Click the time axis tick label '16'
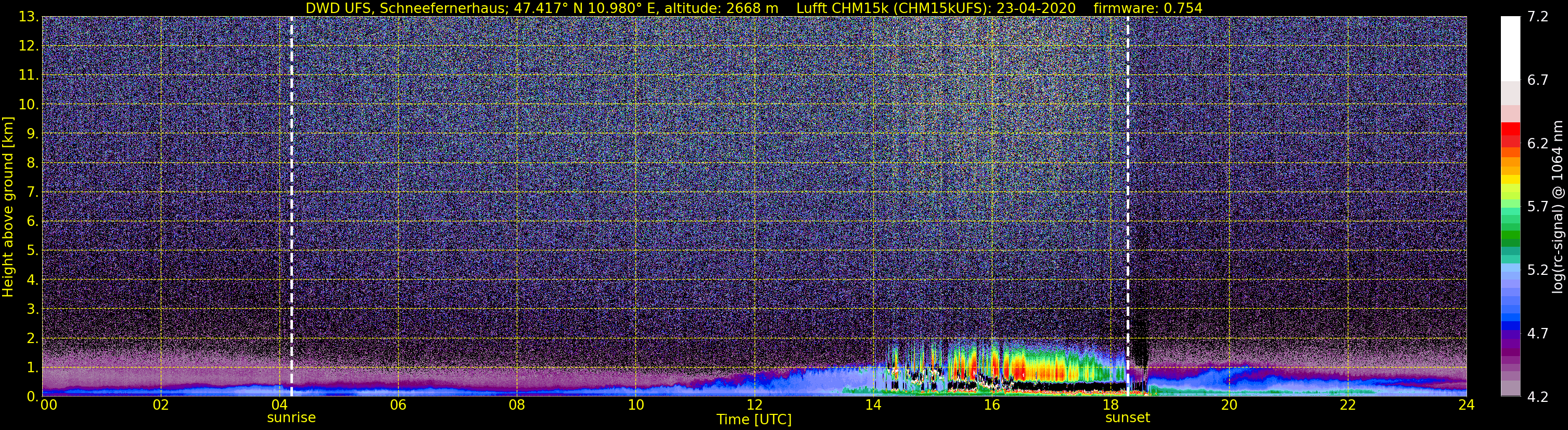Screen dimensions: 1568x430 point(991,405)
